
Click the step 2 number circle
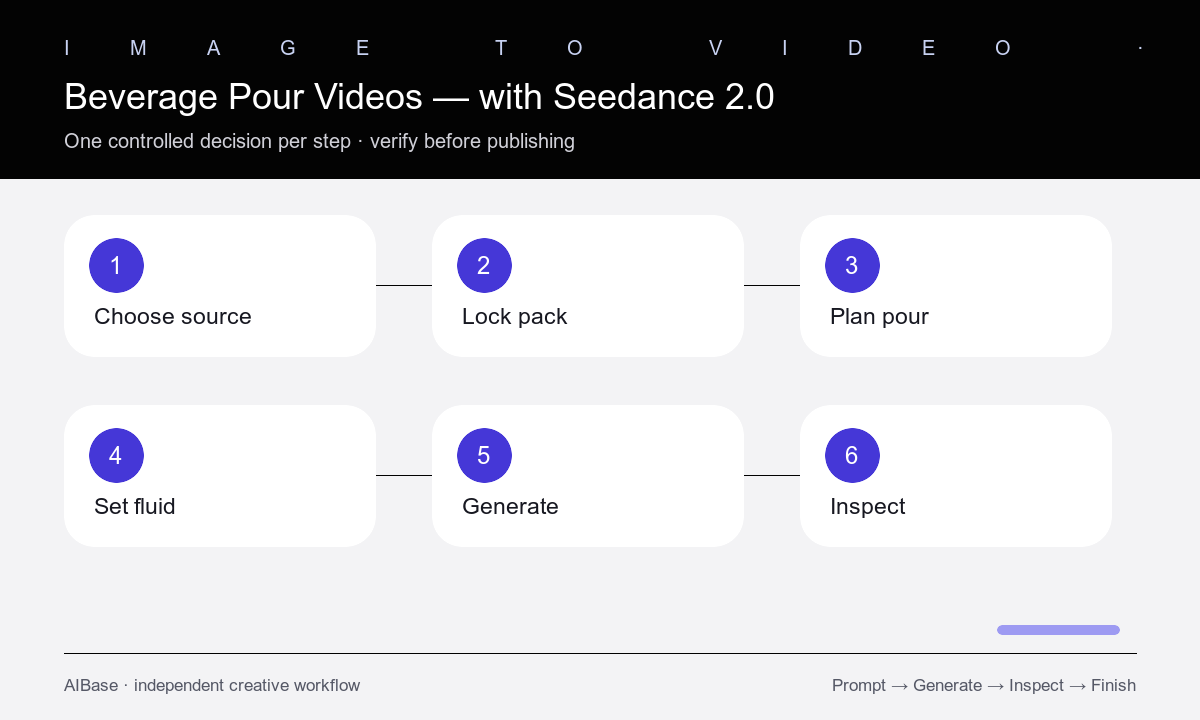[x=484, y=266]
